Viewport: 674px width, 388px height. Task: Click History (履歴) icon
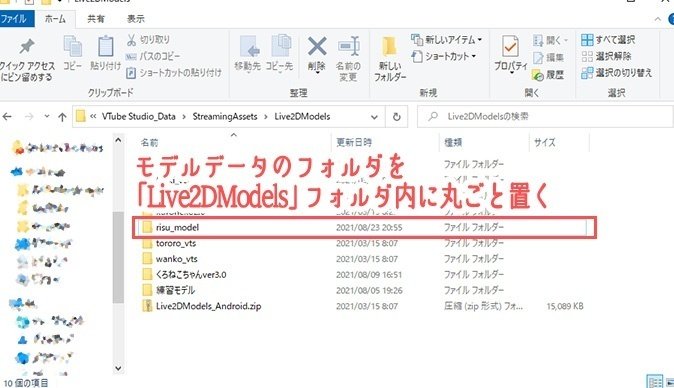pyautogui.click(x=538, y=75)
